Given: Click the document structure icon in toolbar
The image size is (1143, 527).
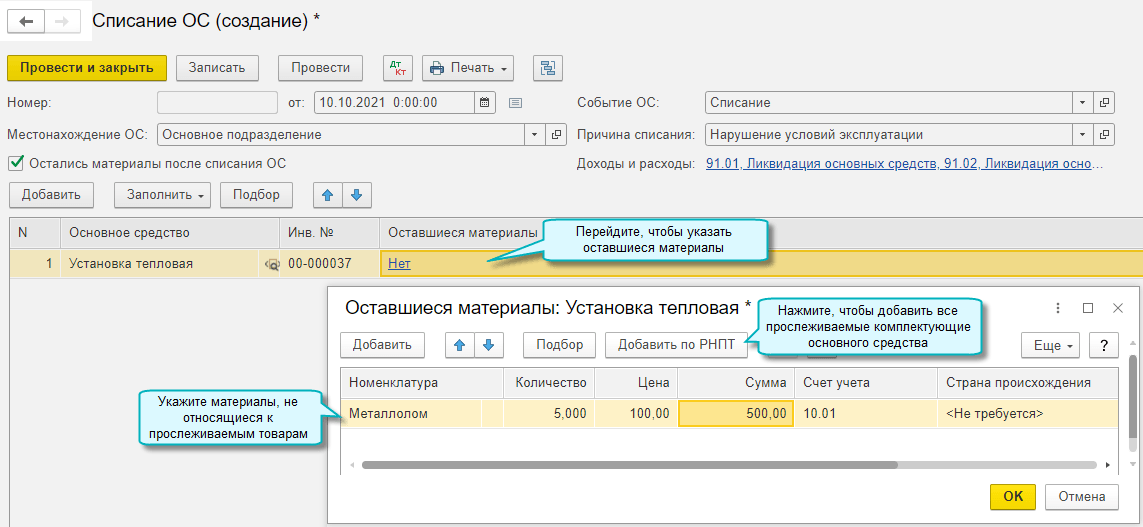Looking at the screenshot, I should [547, 68].
